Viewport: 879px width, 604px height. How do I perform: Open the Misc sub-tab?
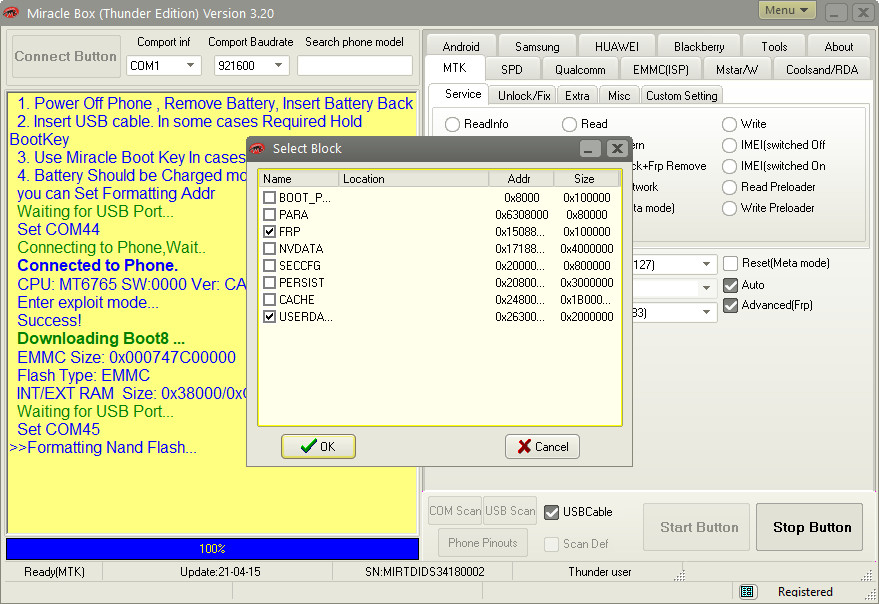coord(619,96)
